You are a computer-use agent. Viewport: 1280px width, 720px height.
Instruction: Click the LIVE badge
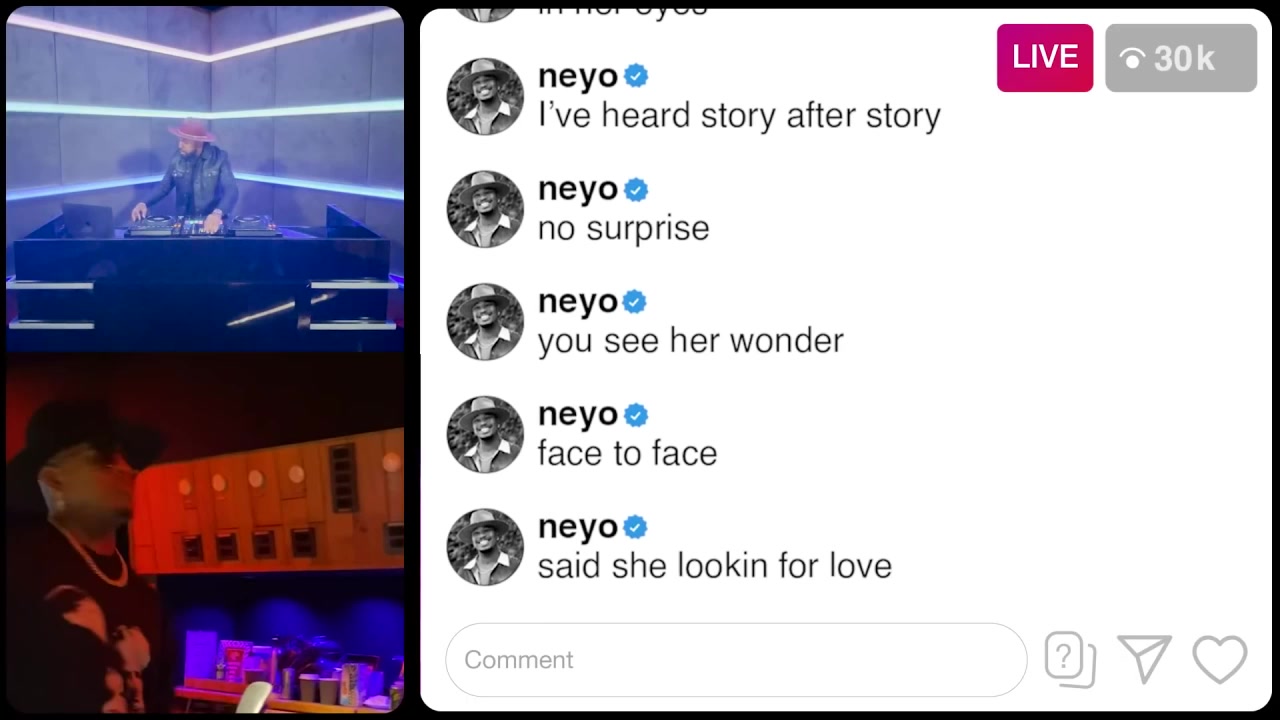(1045, 58)
